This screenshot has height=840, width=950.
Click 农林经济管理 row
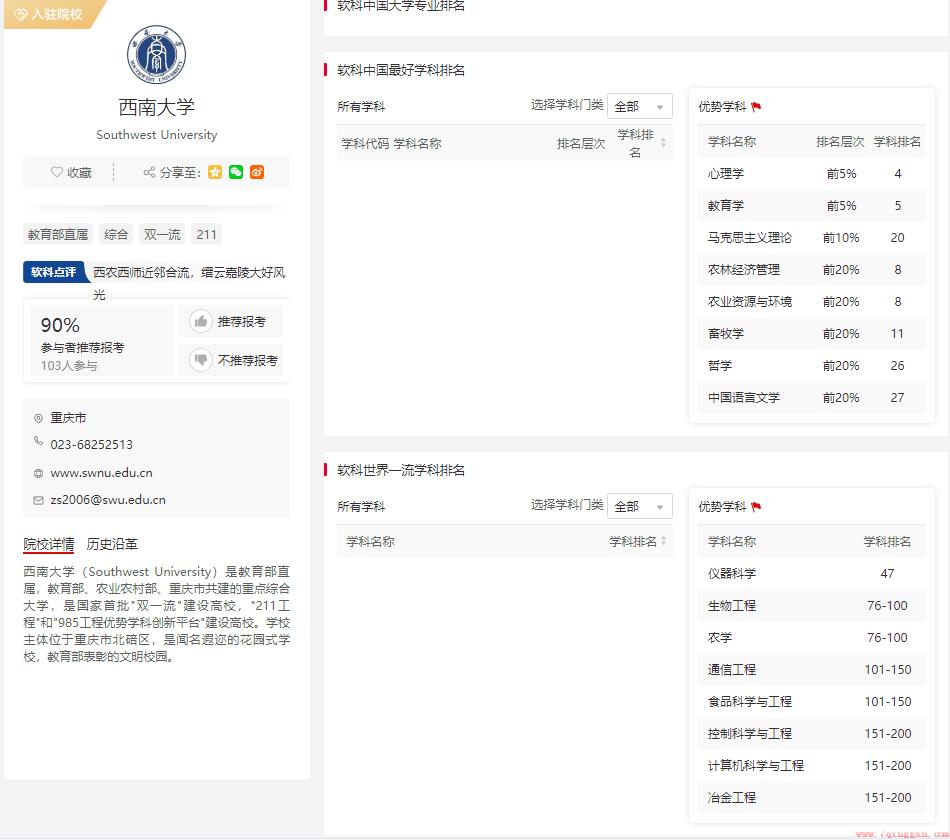click(x=811, y=270)
